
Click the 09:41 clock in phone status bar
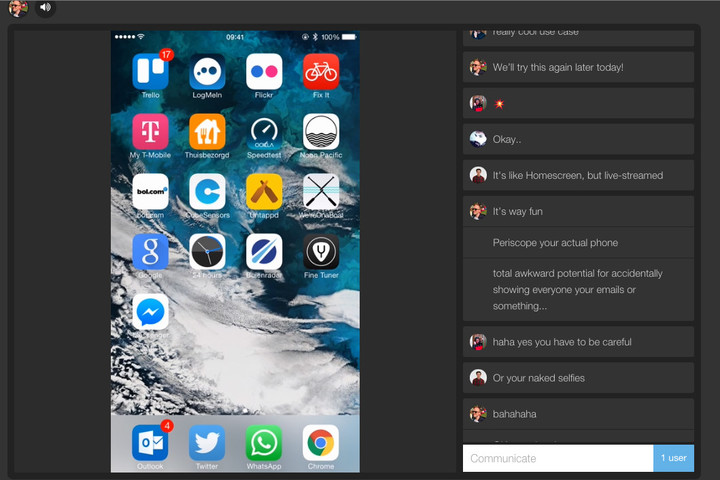tap(235, 37)
